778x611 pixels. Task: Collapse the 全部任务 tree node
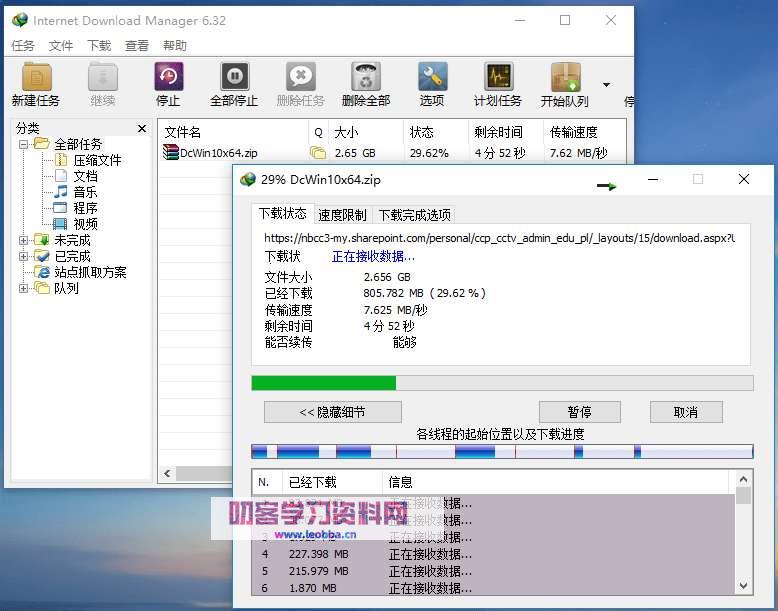click(23, 144)
